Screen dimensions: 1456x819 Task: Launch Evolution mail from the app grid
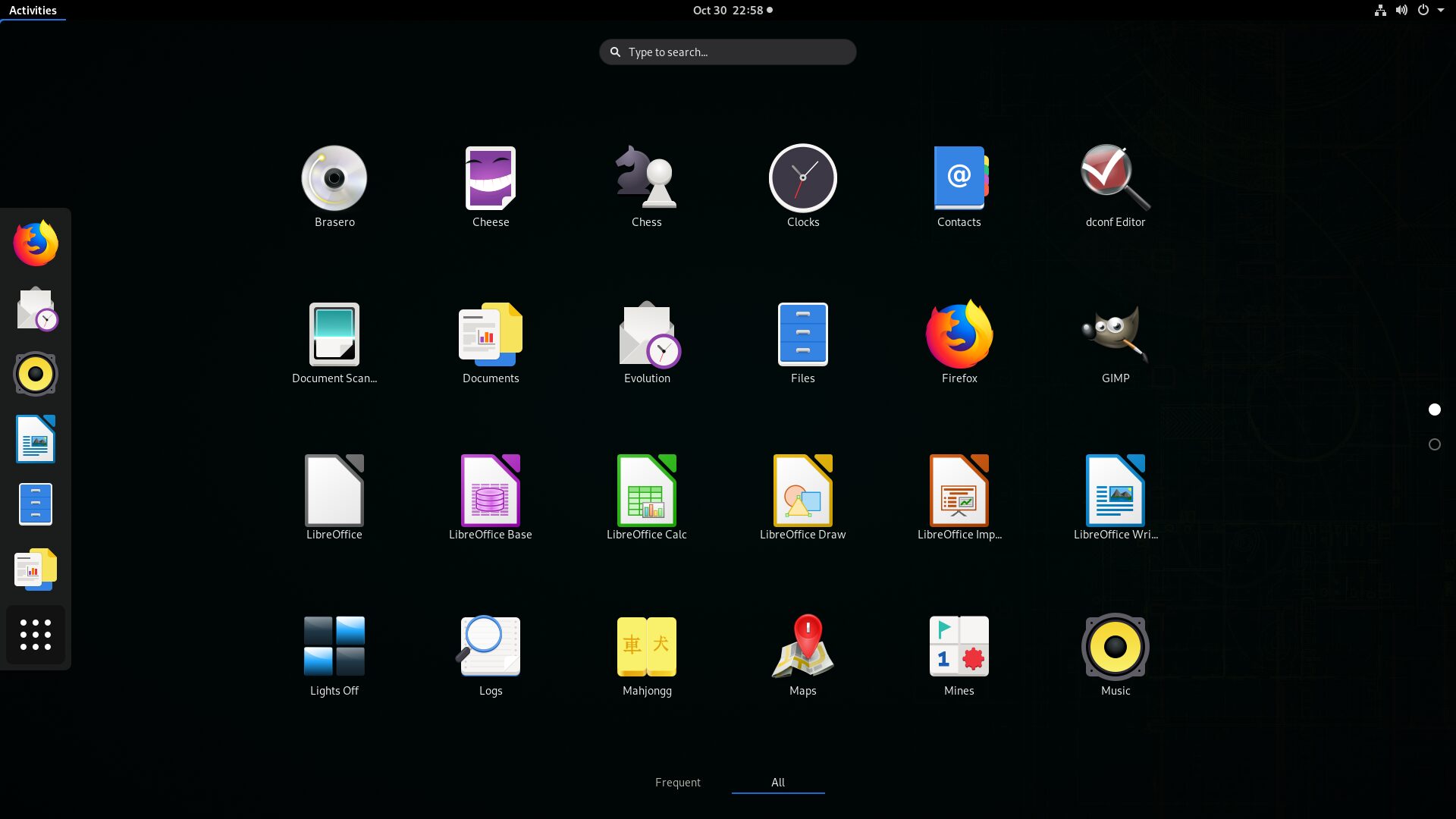(x=647, y=343)
